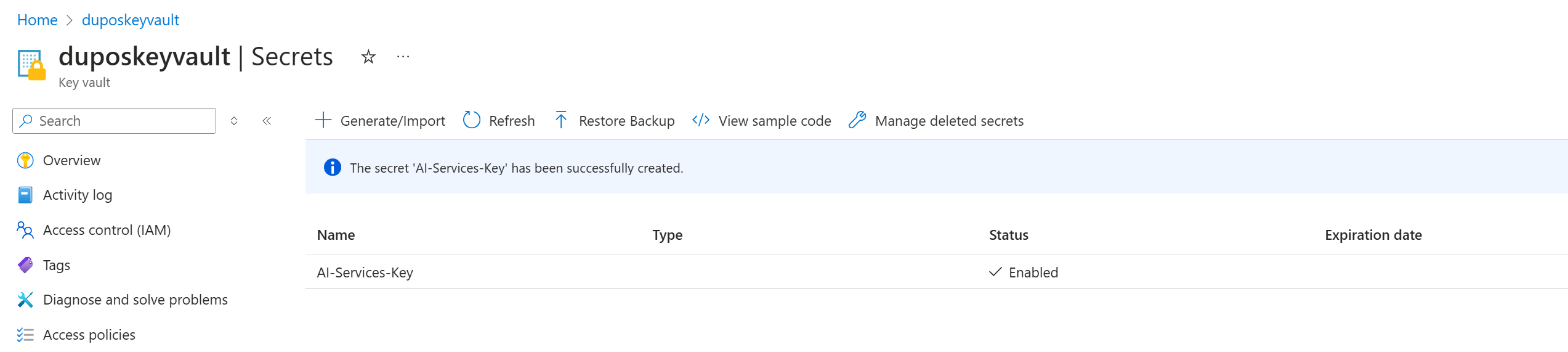Open Manage deleted secrets
The height and width of the screenshot is (352, 1568).
point(949,121)
